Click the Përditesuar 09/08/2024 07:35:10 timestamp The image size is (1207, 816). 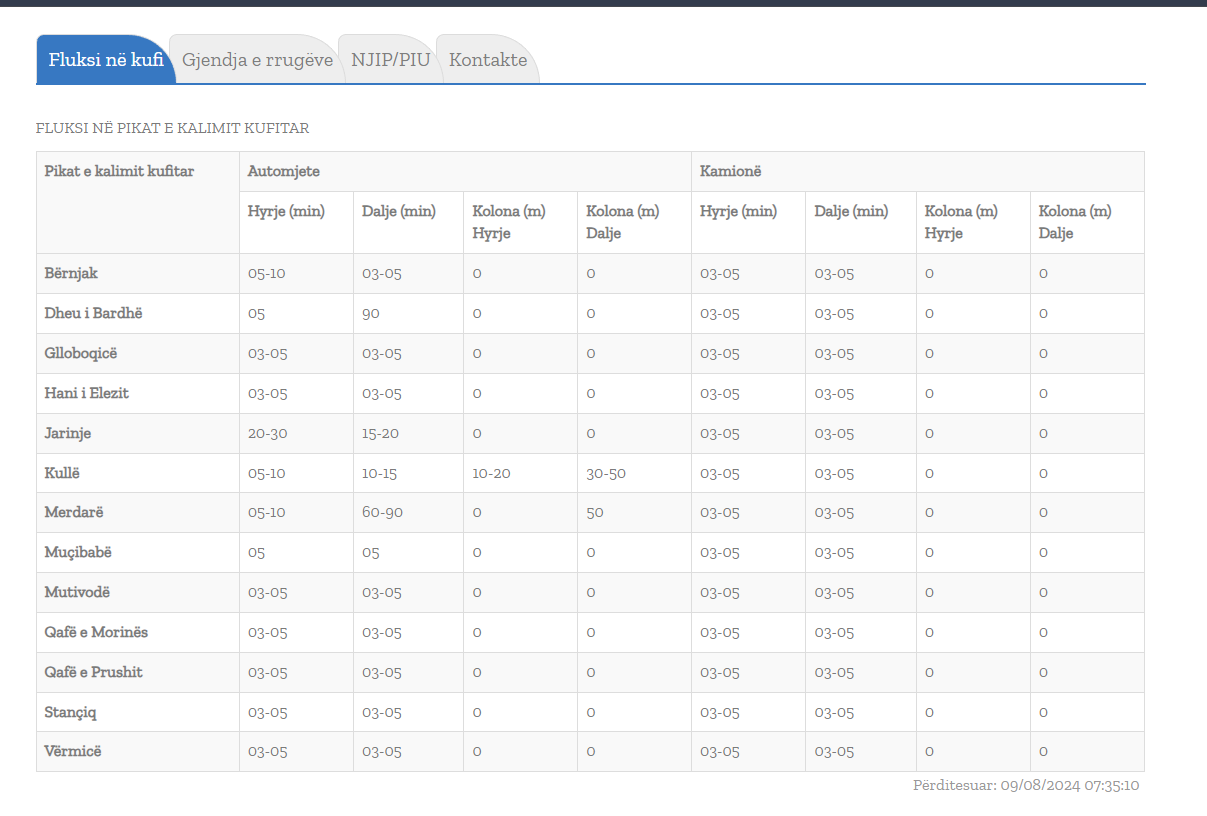tap(1026, 785)
